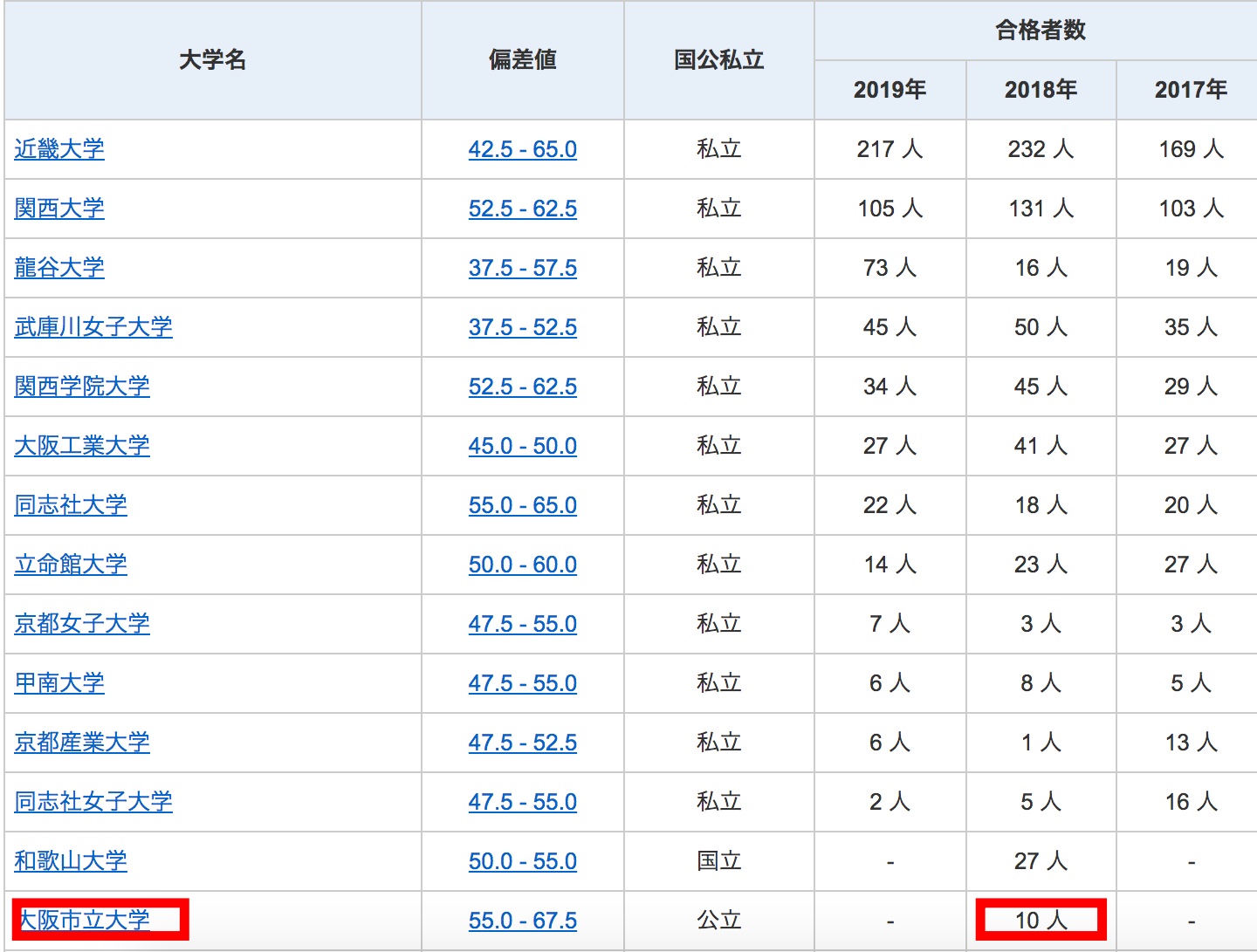Click 52.5 - 62.5 in 関西学院大学 row
Screen dimensions: 1257x952
(523, 387)
